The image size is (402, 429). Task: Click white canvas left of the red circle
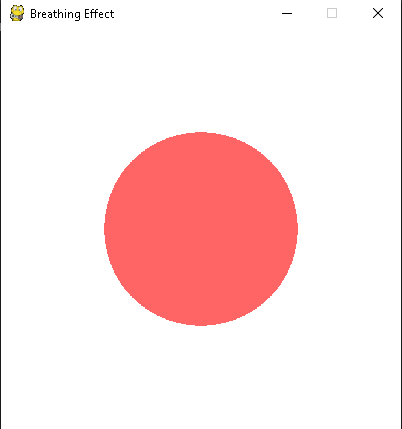pos(53,229)
